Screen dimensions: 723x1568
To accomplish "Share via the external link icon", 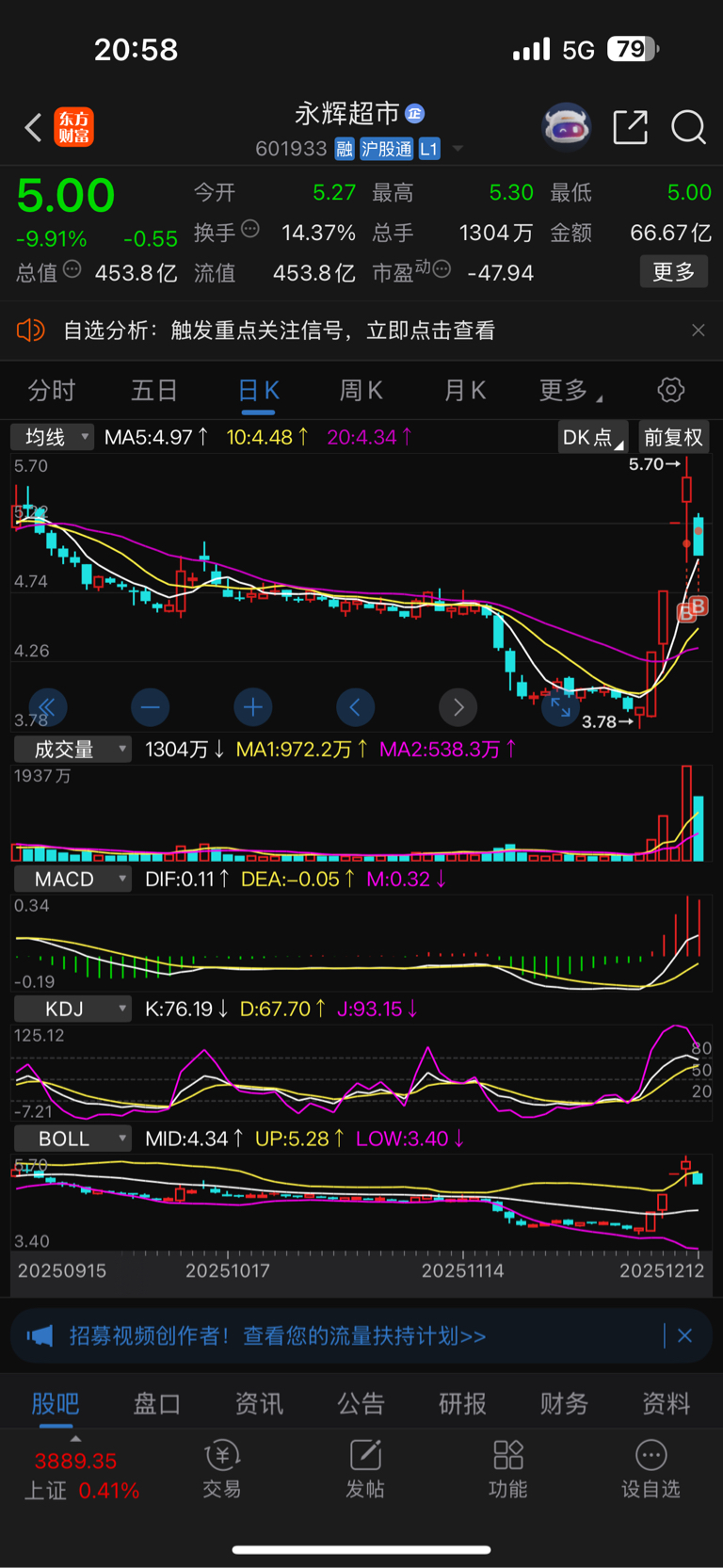I will tap(631, 126).
